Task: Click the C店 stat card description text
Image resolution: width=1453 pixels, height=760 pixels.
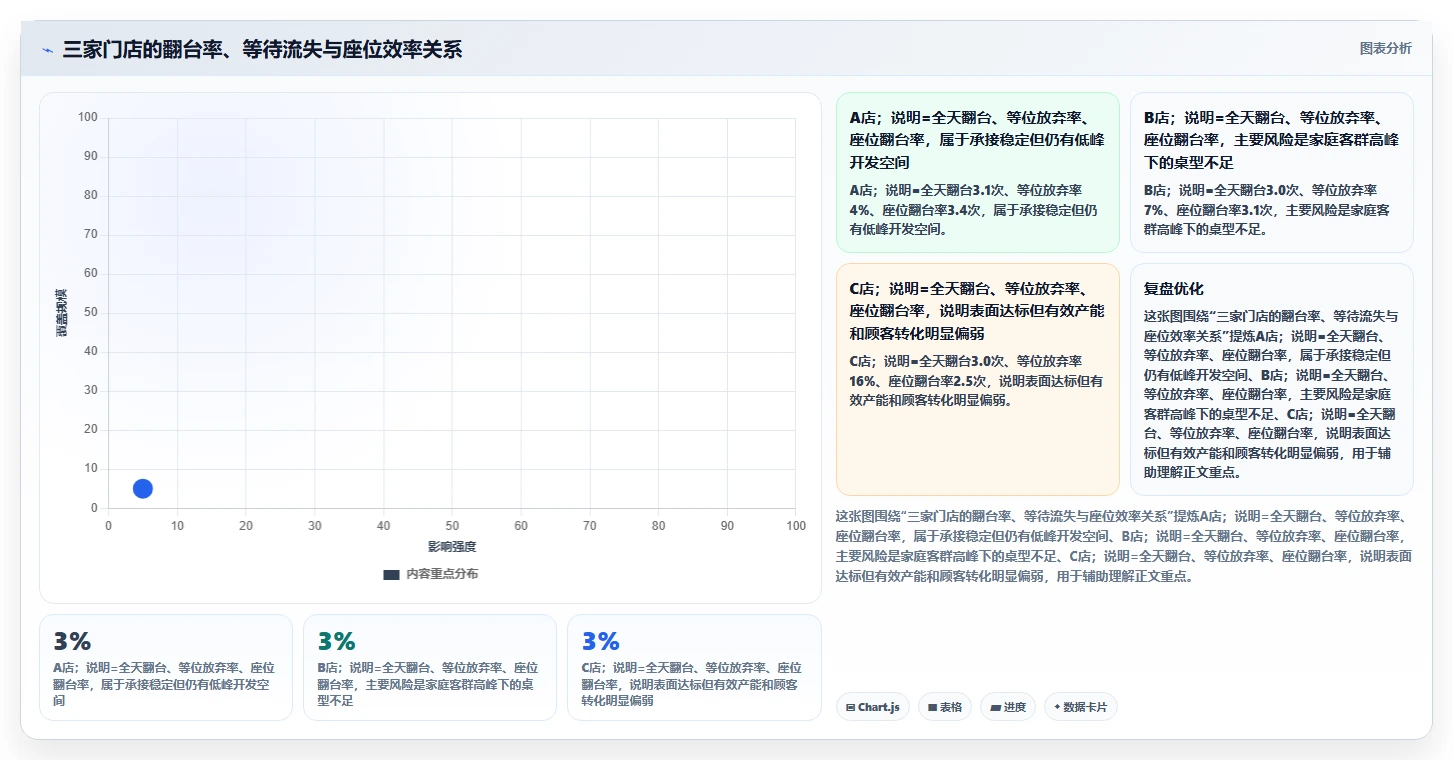Action: tap(693, 684)
